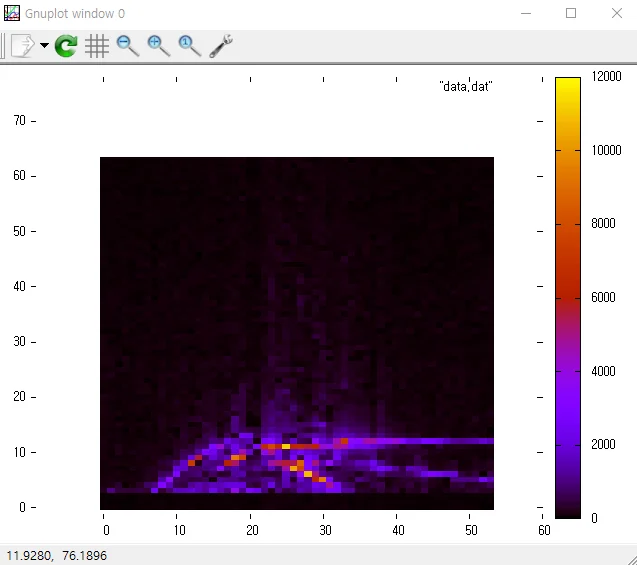
Task: Minimize the Gnuplot window
Action: pyautogui.click(x=526, y=13)
